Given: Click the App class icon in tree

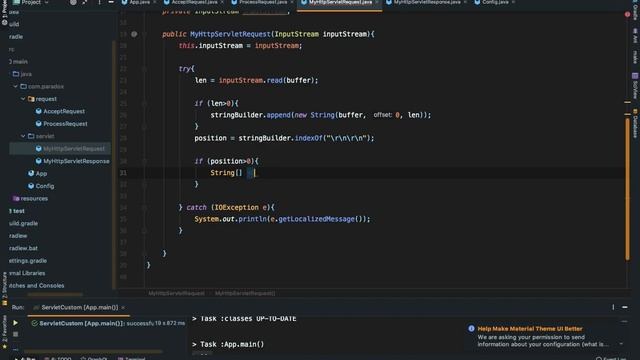Looking at the screenshot, I should (31, 173).
